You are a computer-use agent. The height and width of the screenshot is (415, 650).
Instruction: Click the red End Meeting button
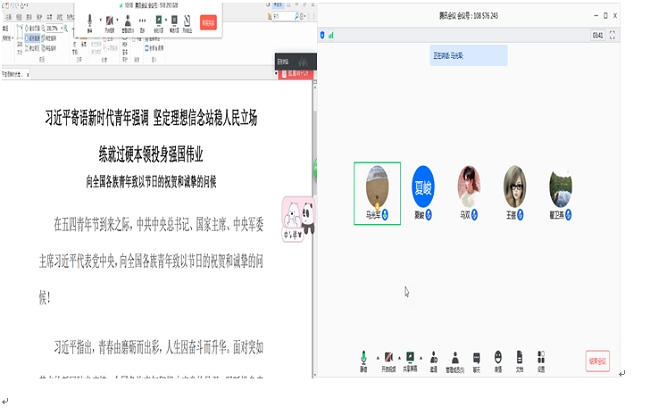[x=598, y=361]
